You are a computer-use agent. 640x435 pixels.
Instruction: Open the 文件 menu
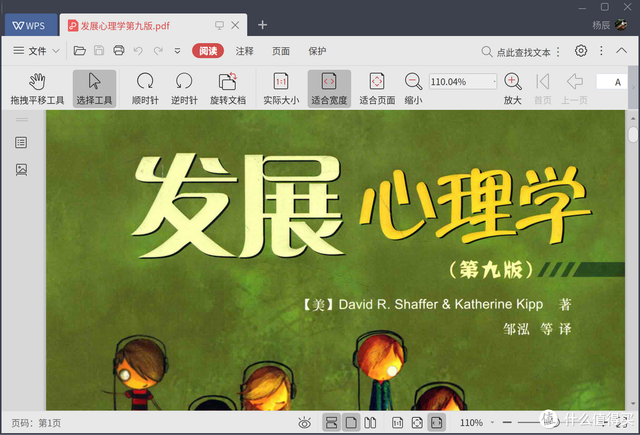click(37, 51)
